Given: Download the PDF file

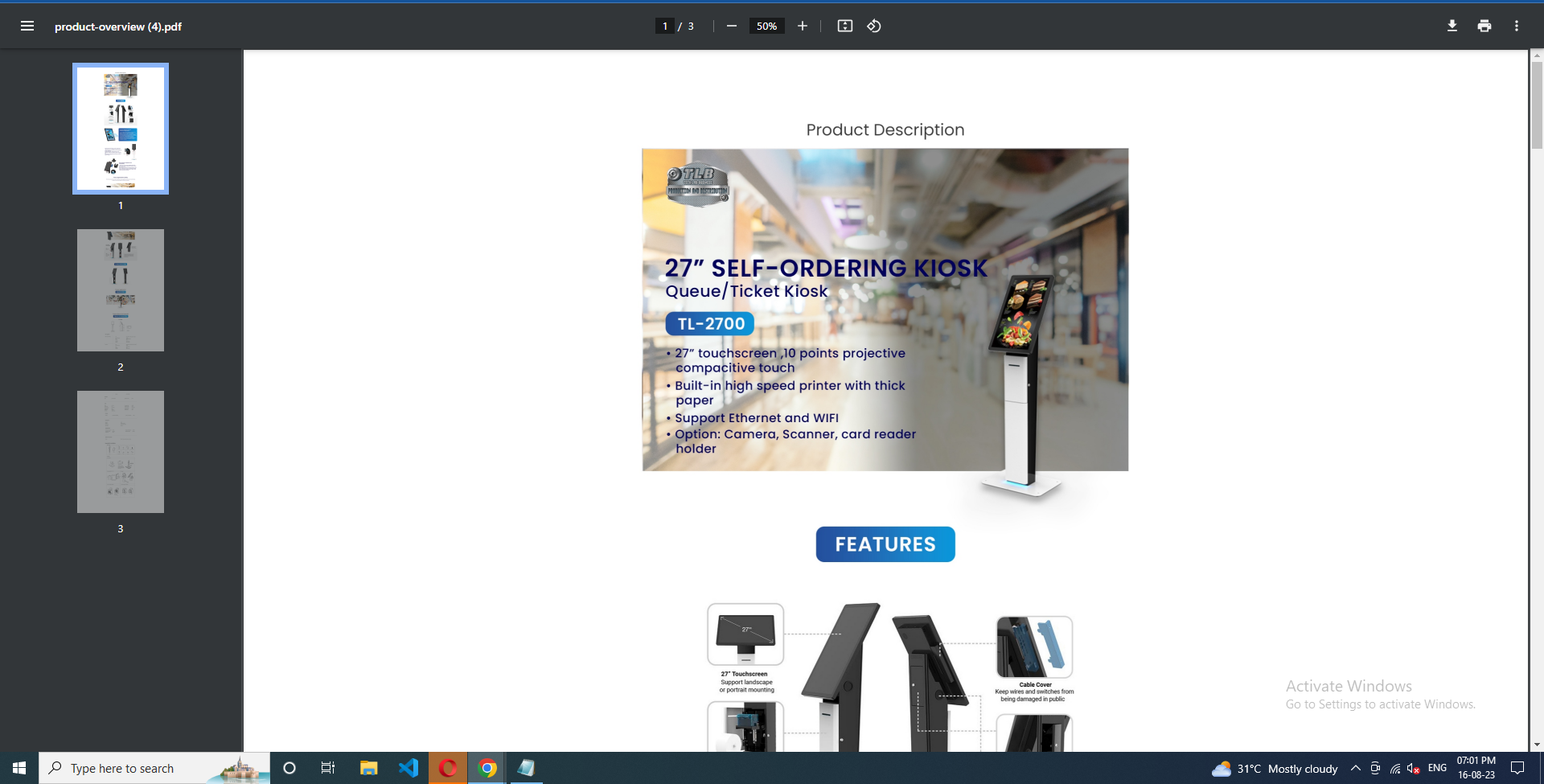Looking at the screenshot, I should pos(1452,26).
